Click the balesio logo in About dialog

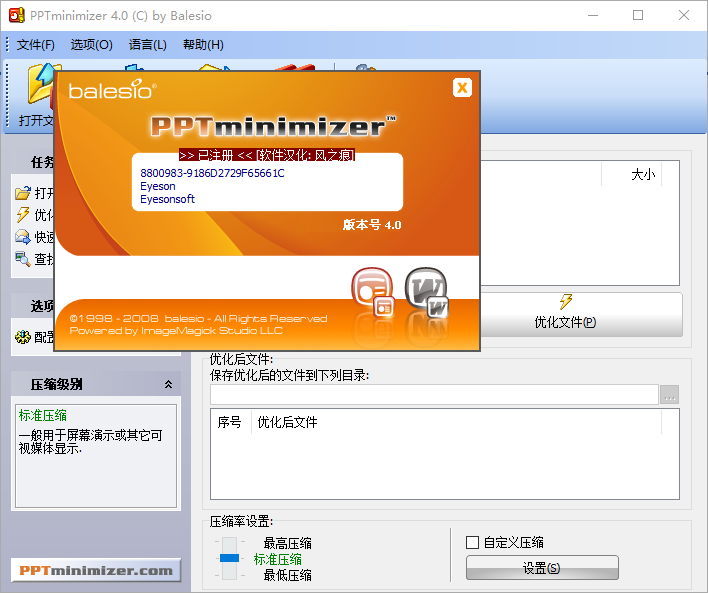(x=112, y=90)
